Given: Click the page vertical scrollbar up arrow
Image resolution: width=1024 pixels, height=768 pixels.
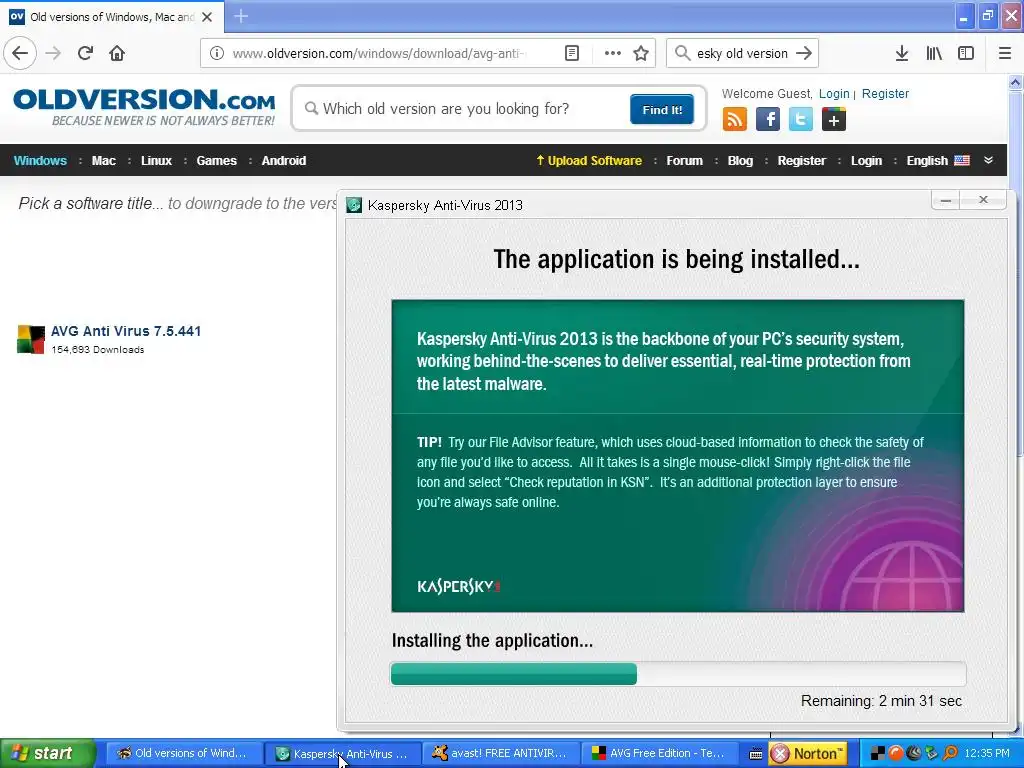Looking at the screenshot, I should coord(1016,82).
